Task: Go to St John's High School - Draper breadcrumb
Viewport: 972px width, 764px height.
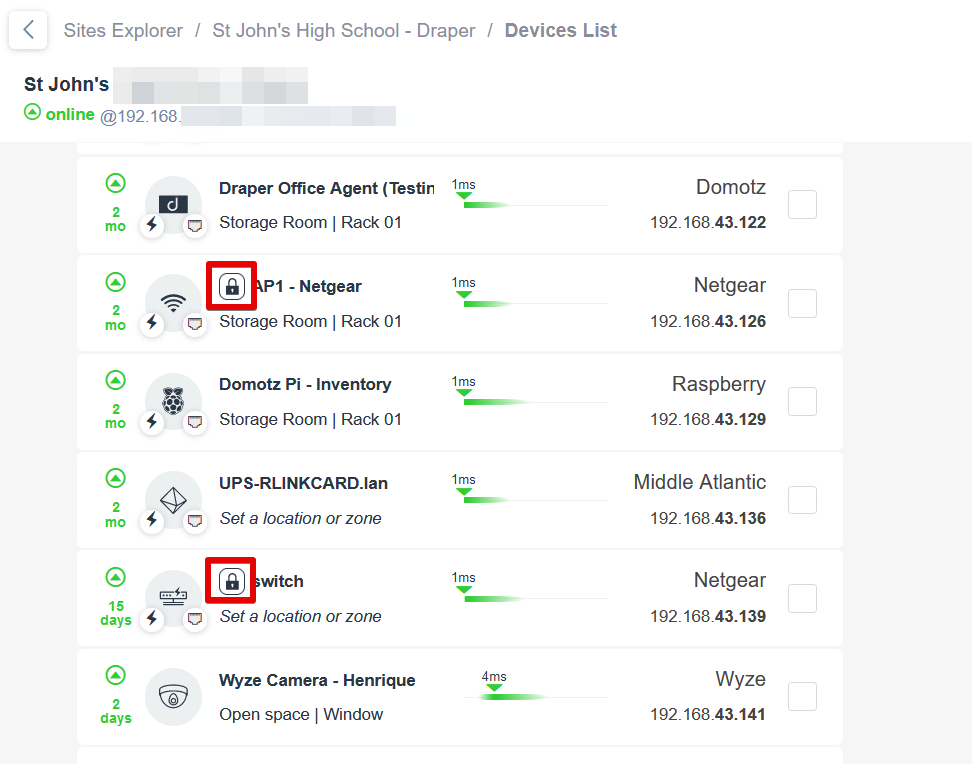Action: [343, 30]
